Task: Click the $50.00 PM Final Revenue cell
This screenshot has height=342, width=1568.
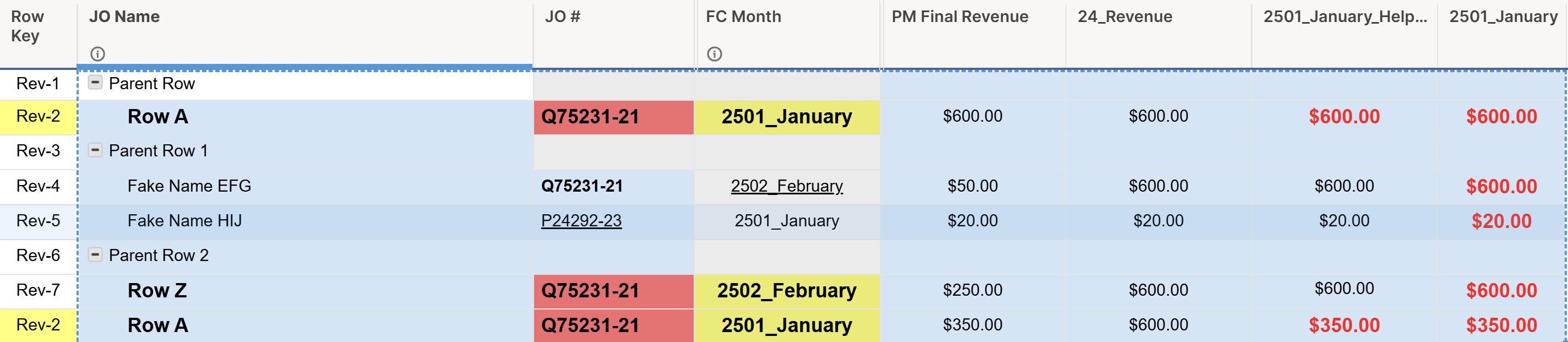Action: 973,186
